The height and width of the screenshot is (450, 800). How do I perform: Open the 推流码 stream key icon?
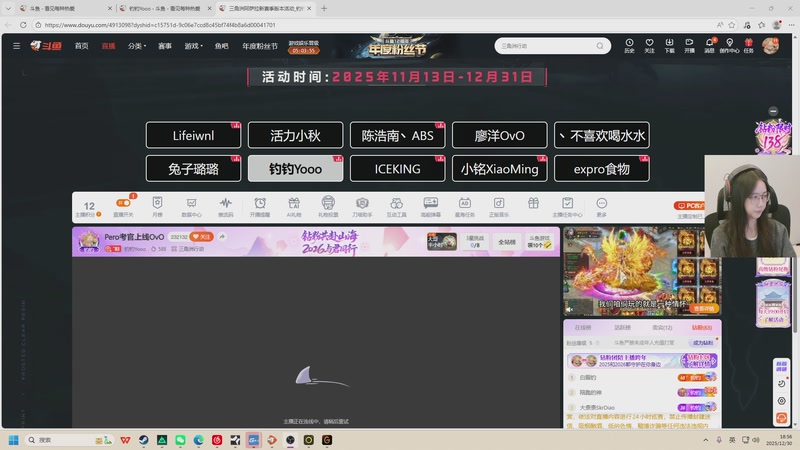(226, 207)
